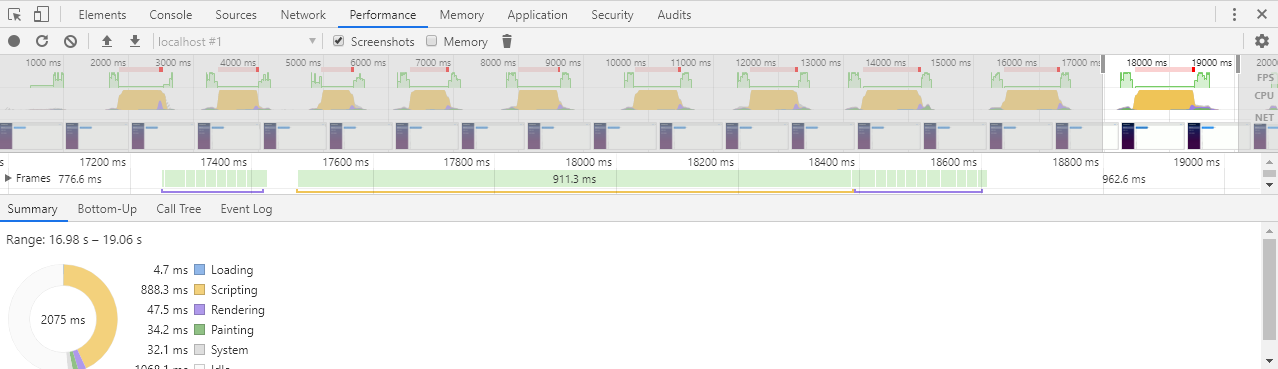The height and width of the screenshot is (369, 1278).
Task: Click the 47.5 ms Rendering value
Action: 168,310
